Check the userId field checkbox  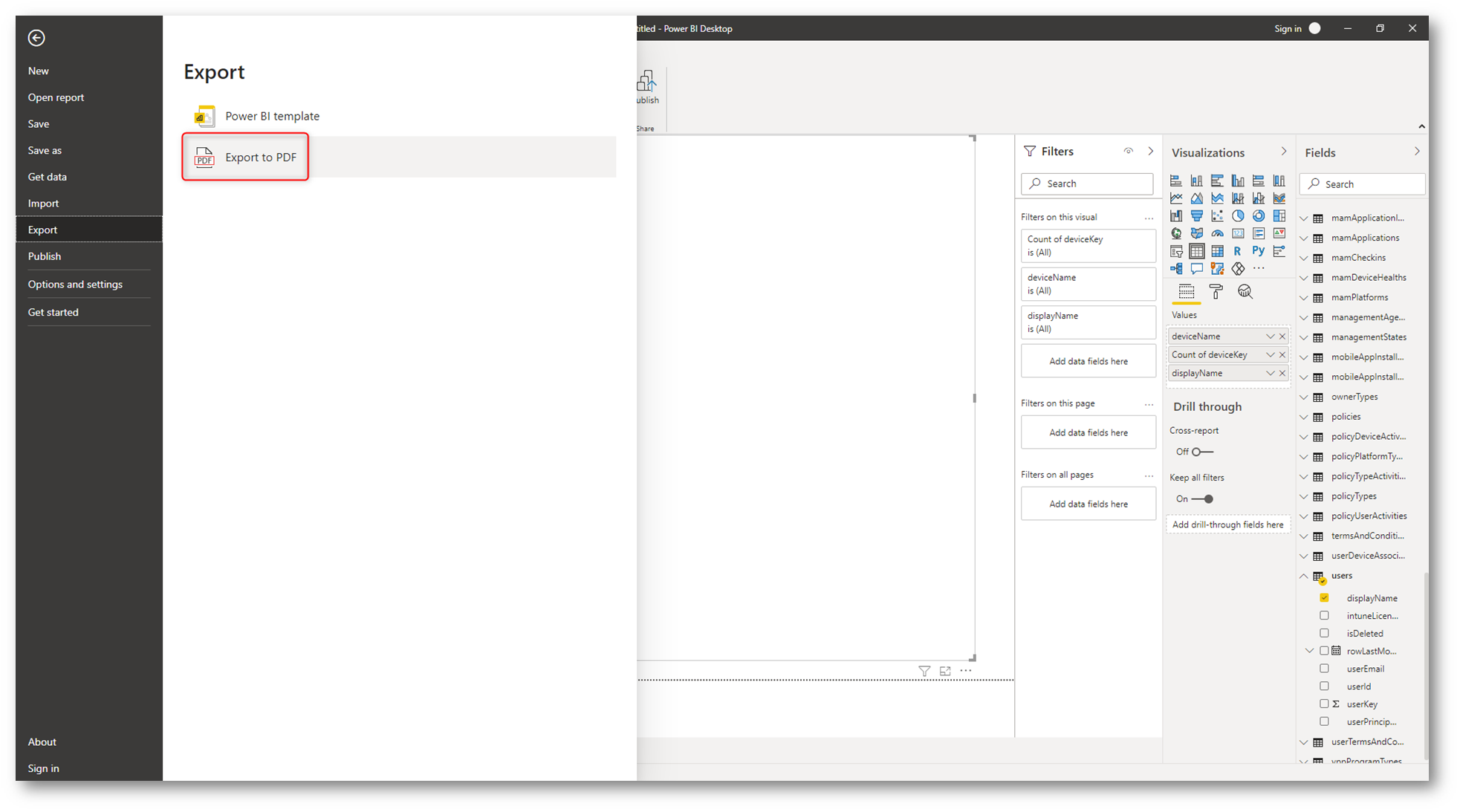point(1324,686)
